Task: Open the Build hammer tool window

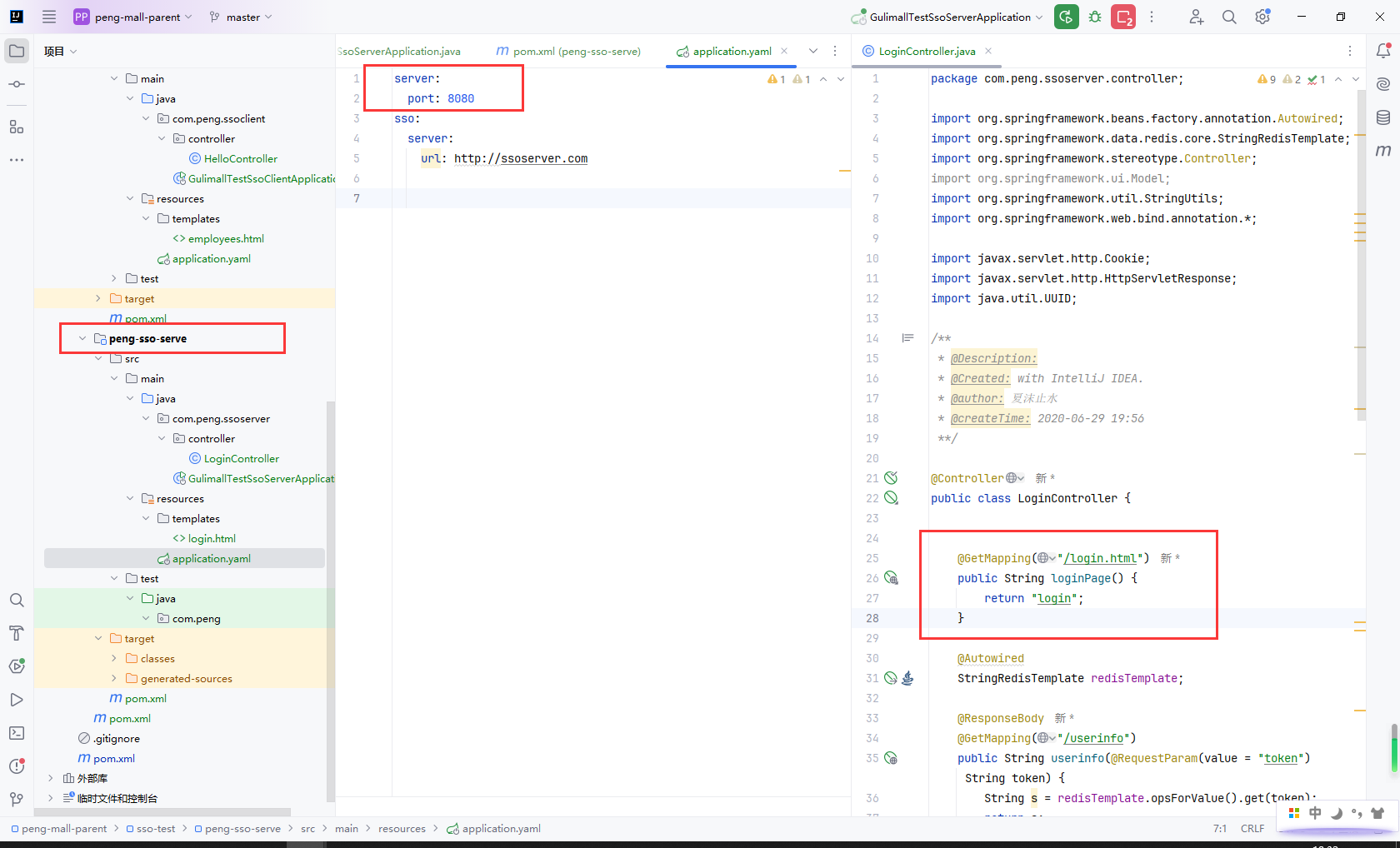Action: pyautogui.click(x=17, y=633)
